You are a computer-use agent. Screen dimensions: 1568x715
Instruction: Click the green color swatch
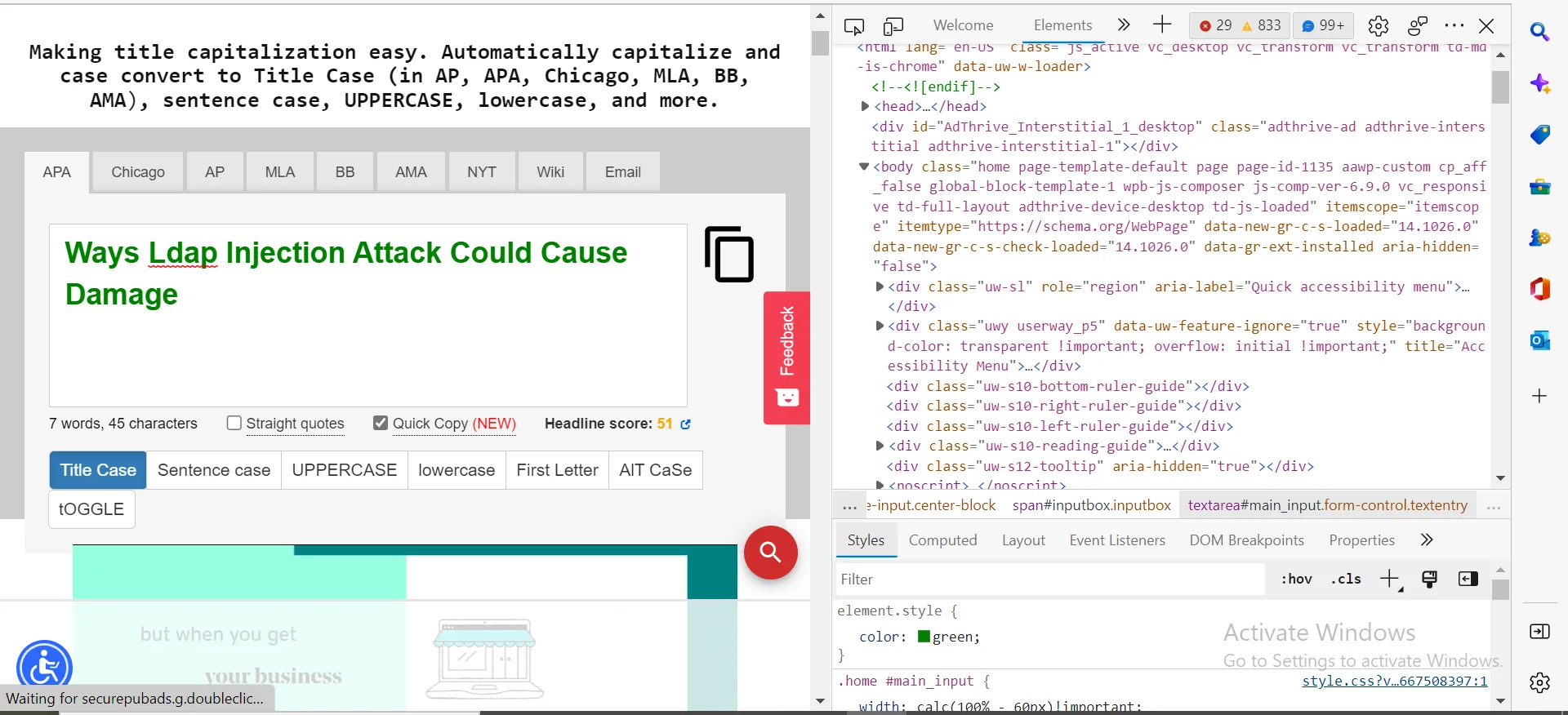pos(924,637)
